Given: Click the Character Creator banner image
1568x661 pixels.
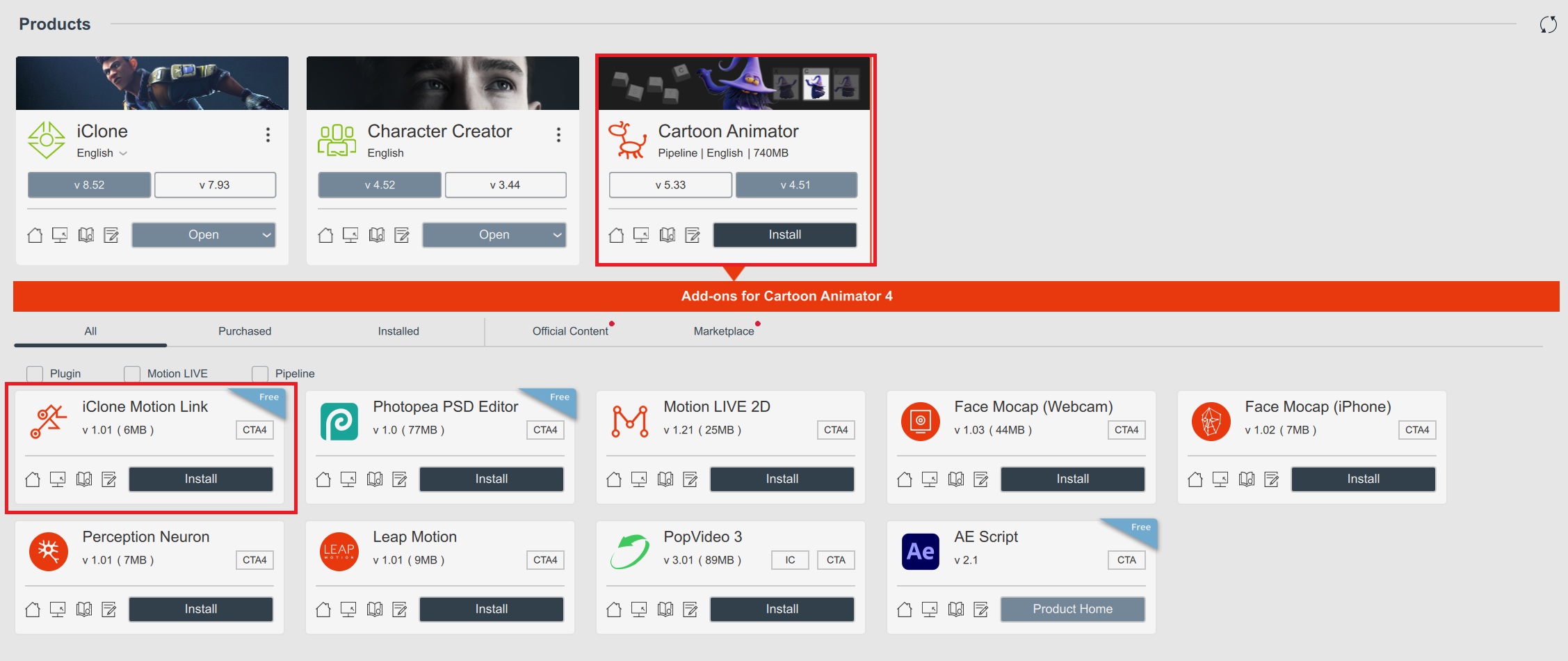Looking at the screenshot, I should coord(443,83).
